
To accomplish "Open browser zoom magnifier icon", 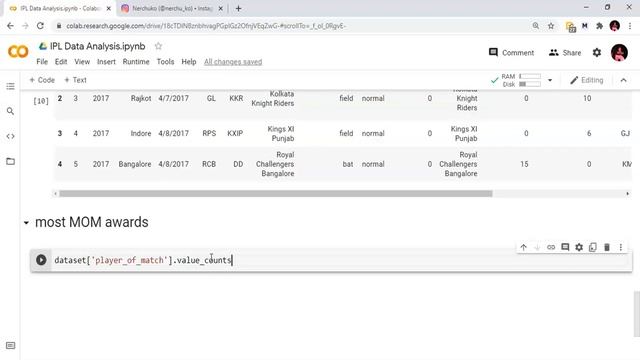I will (536, 26).
